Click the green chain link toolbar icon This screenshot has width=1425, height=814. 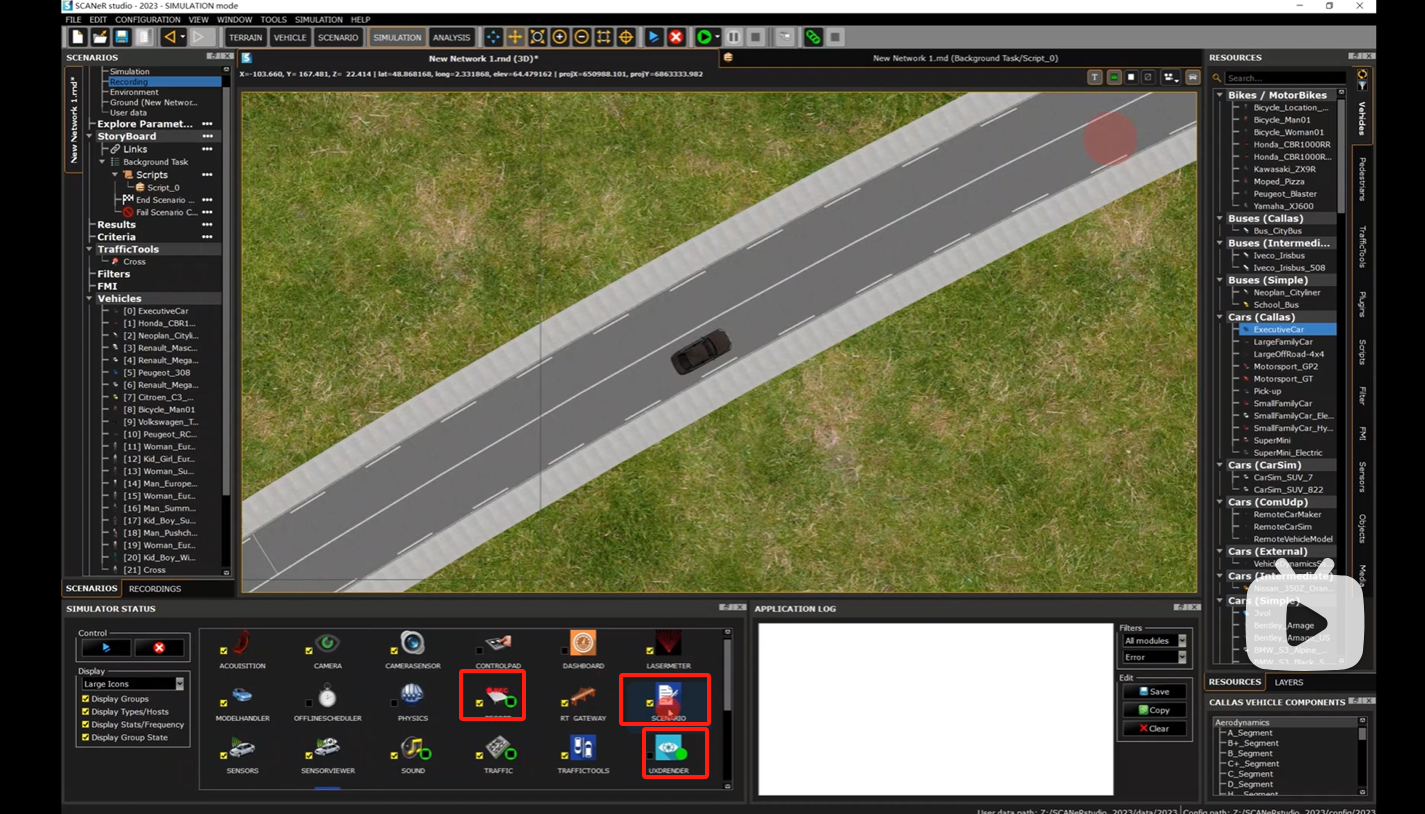click(813, 37)
